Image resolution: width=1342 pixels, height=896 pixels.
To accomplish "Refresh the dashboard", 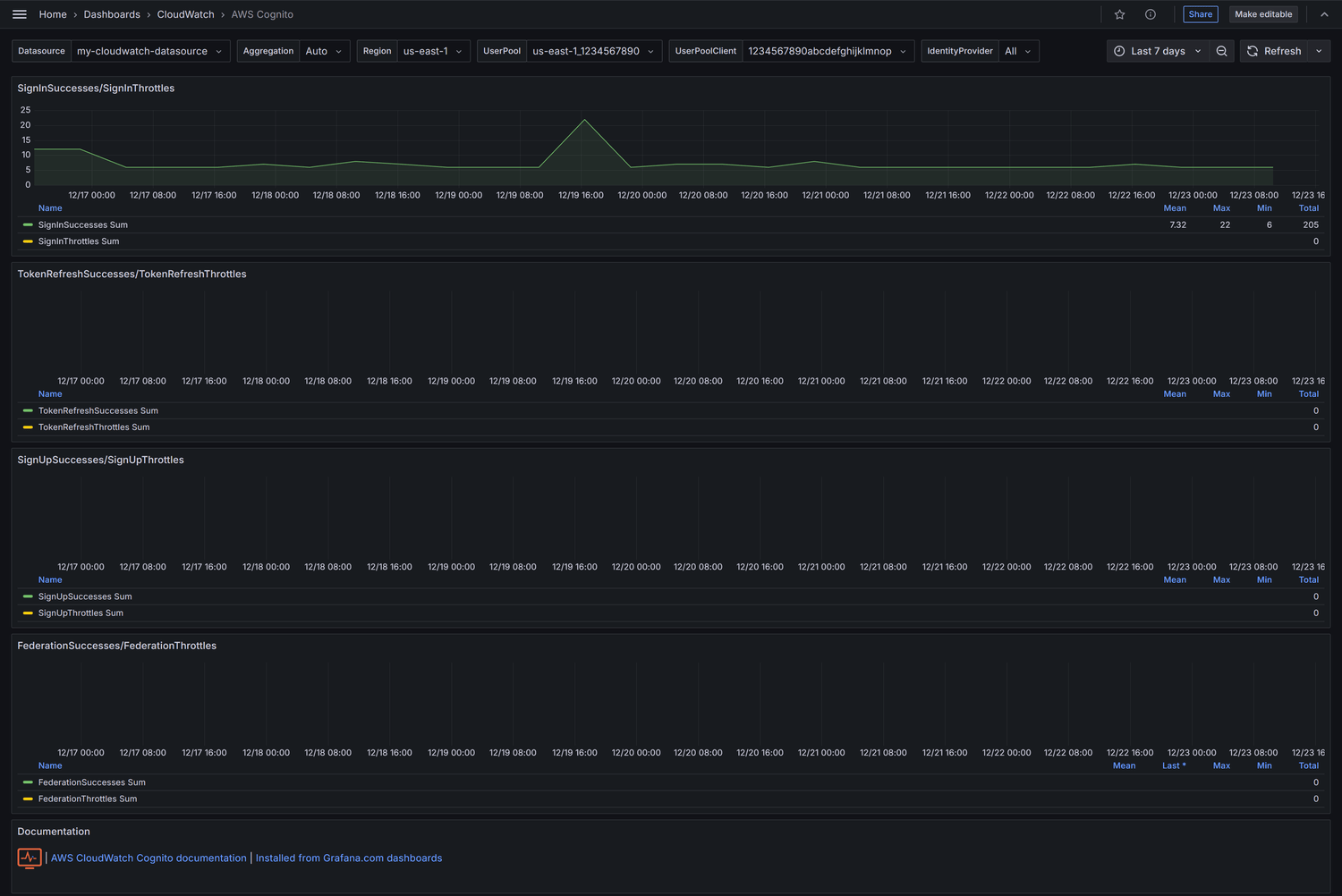I will click(x=1274, y=51).
